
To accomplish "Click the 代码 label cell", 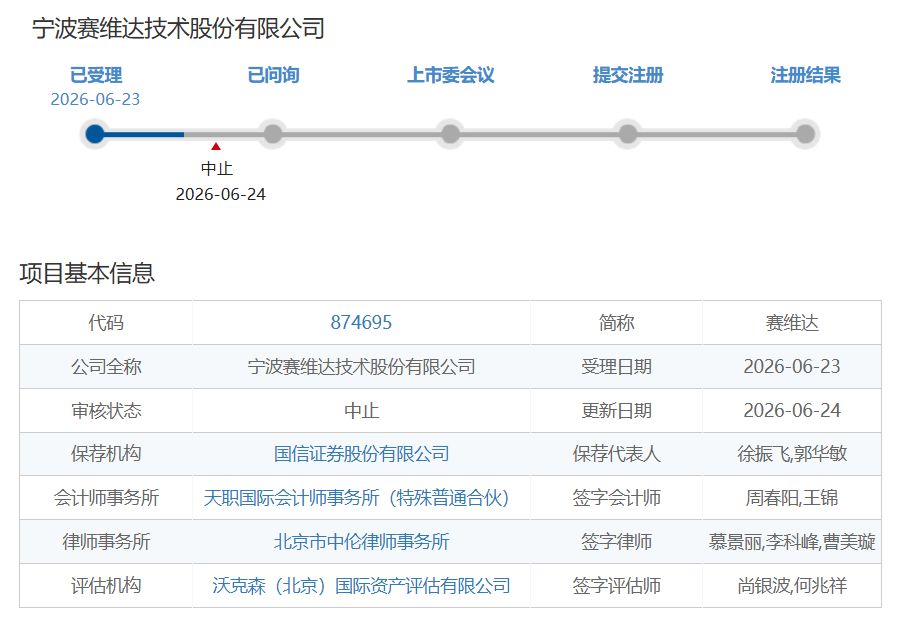I will click(106, 322).
